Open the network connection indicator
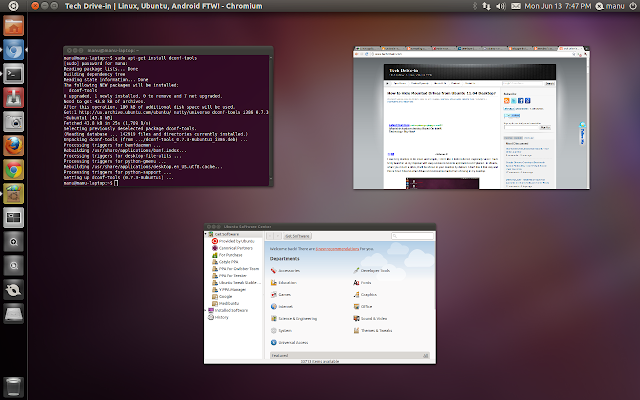 coord(487,6)
